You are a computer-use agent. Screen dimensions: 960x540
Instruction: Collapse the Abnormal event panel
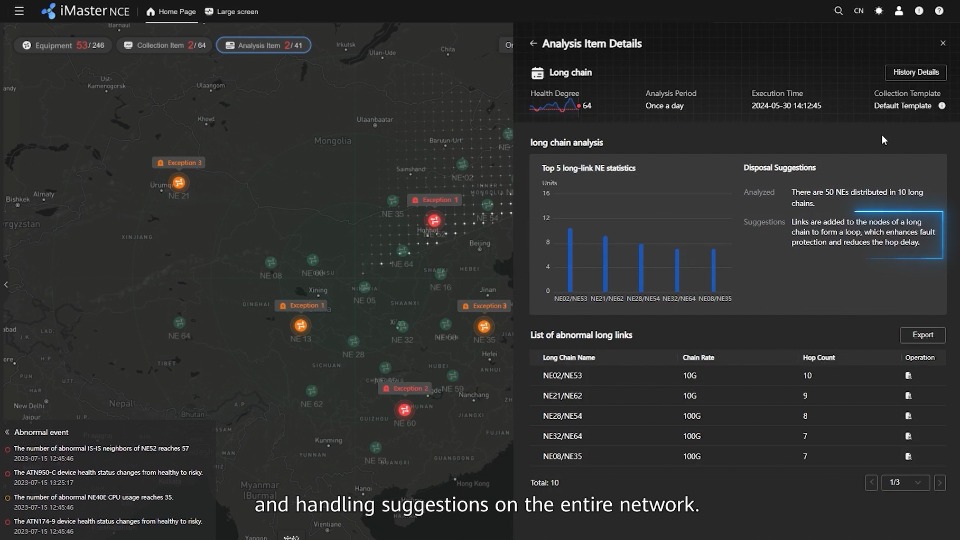tap(7, 432)
